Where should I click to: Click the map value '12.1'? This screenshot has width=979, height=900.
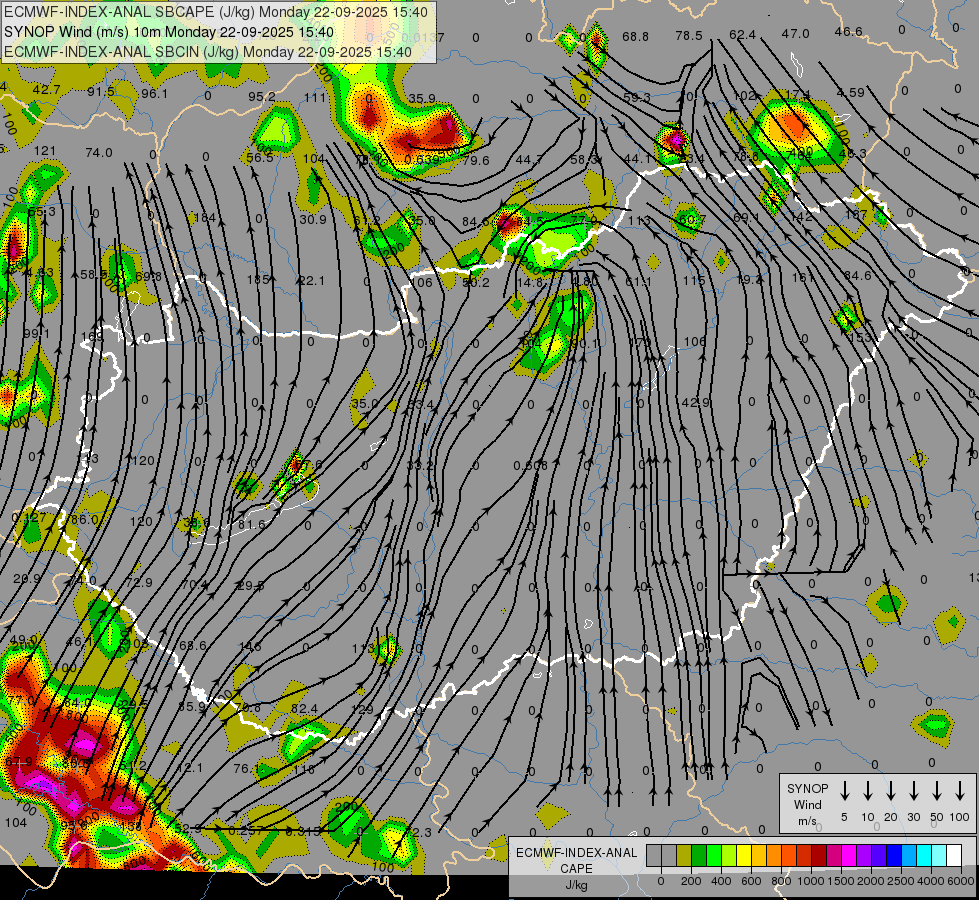[189, 767]
